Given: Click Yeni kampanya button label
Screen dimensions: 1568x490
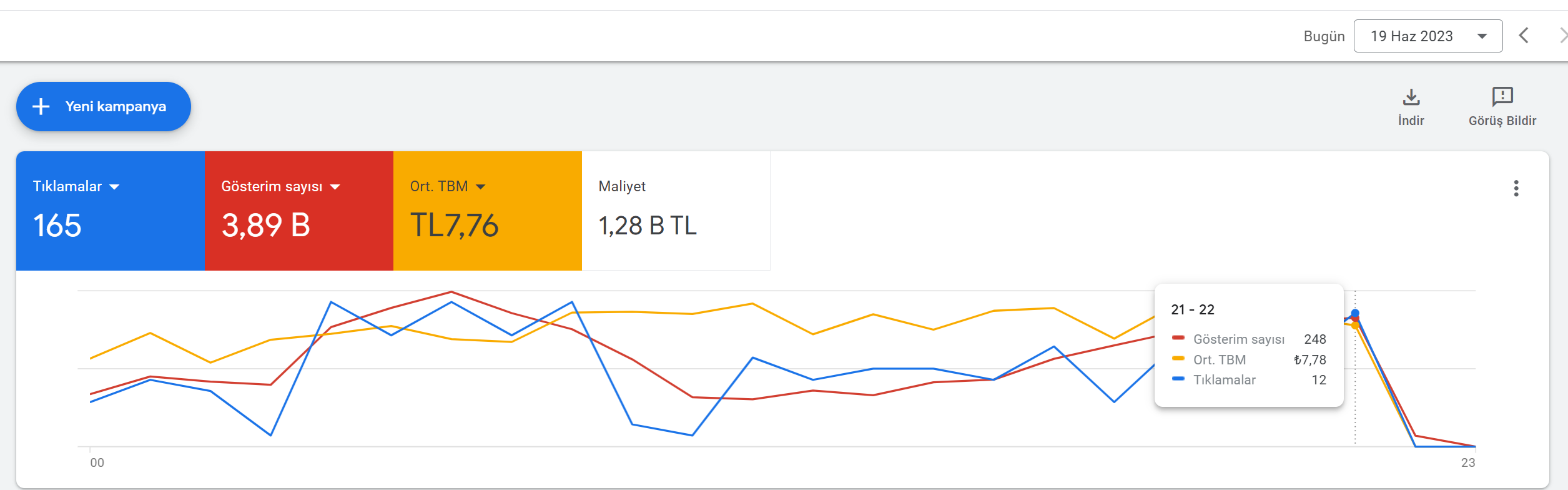Looking at the screenshot, I should 116,106.
